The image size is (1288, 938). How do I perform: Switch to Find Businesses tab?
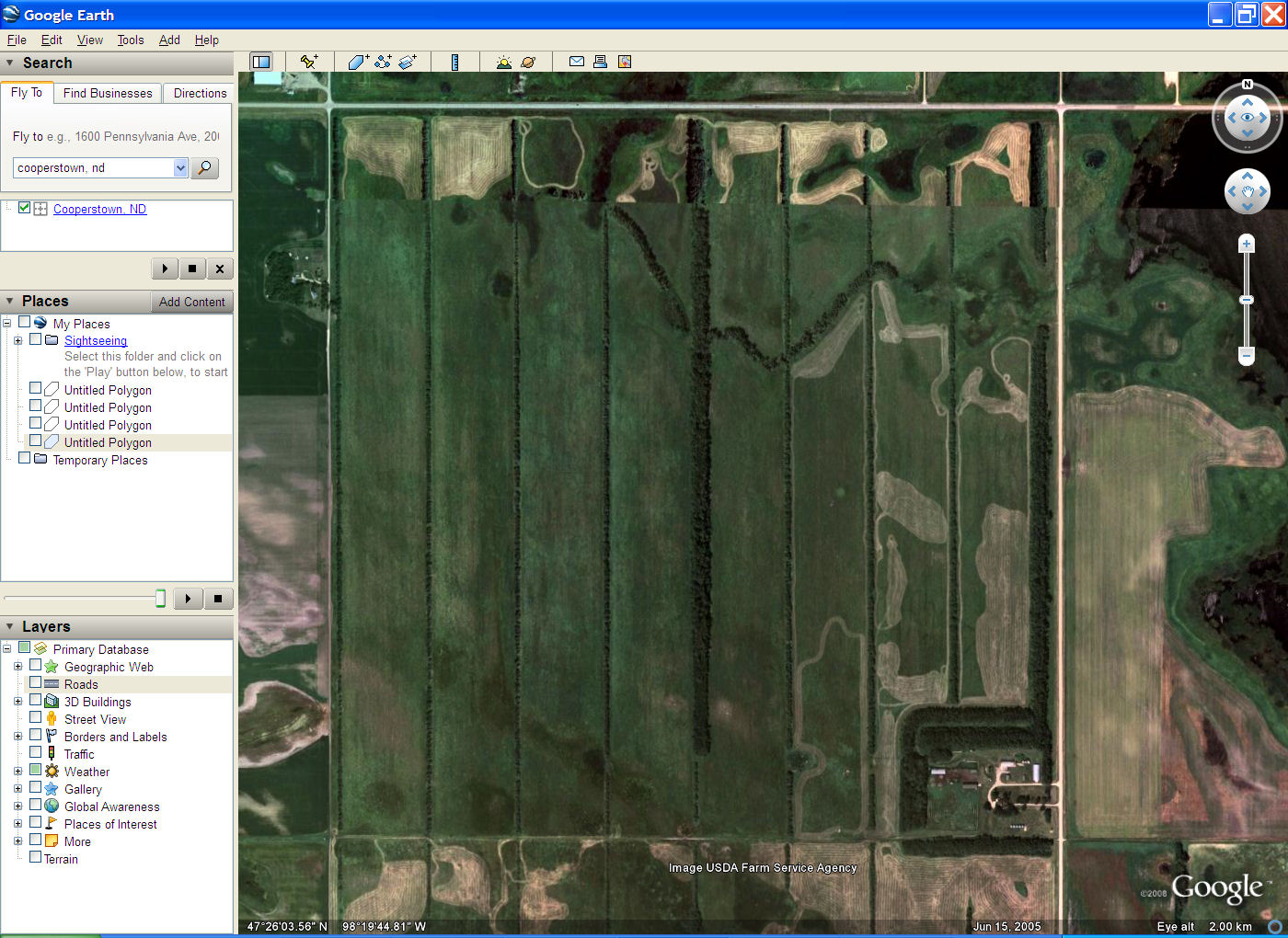coord(108,93)
